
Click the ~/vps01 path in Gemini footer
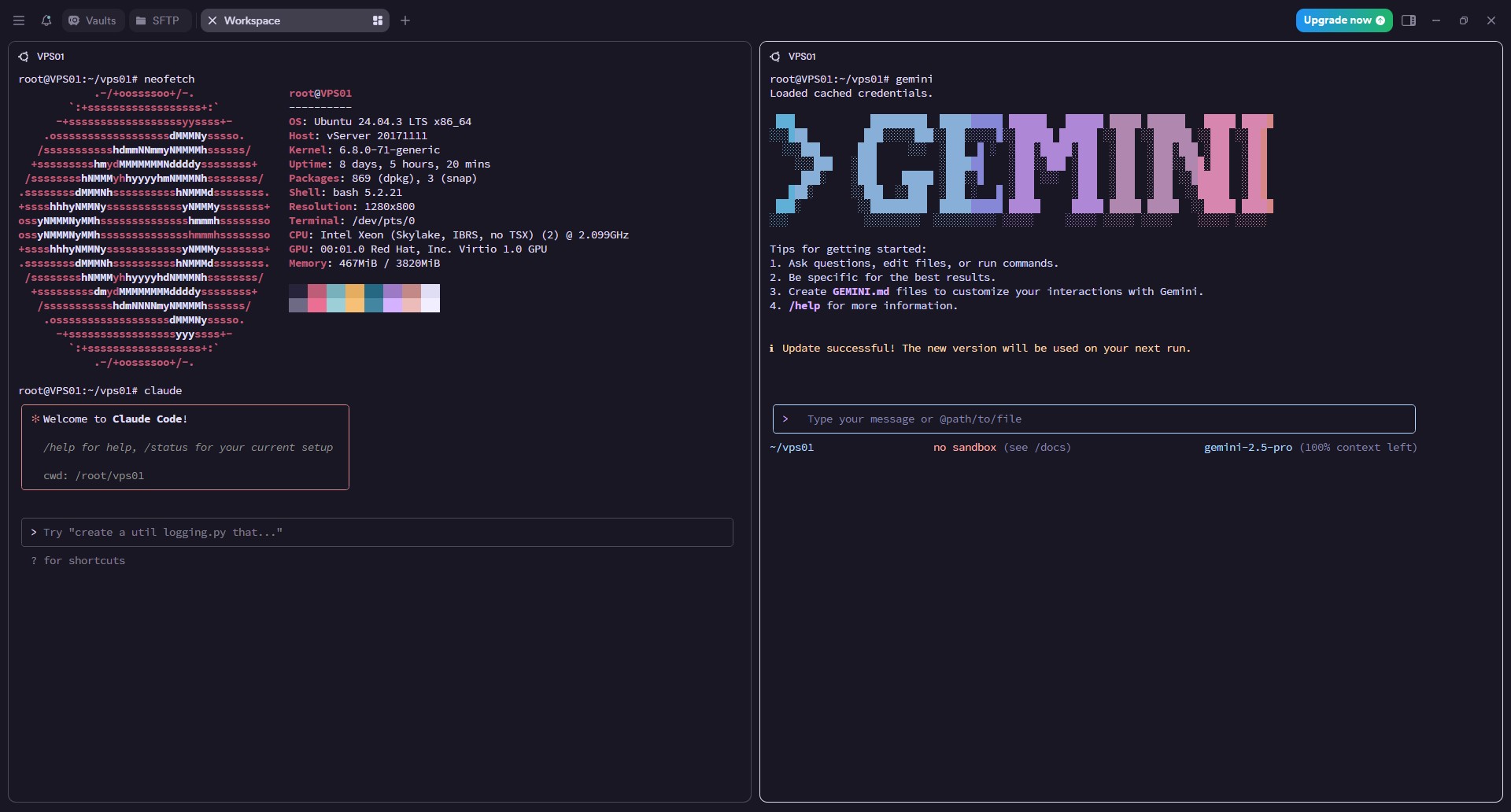click(792, 447)
